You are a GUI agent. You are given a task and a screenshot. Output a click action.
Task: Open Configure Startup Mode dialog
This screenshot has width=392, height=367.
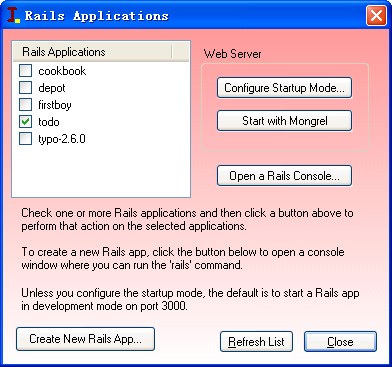[284, 88]
